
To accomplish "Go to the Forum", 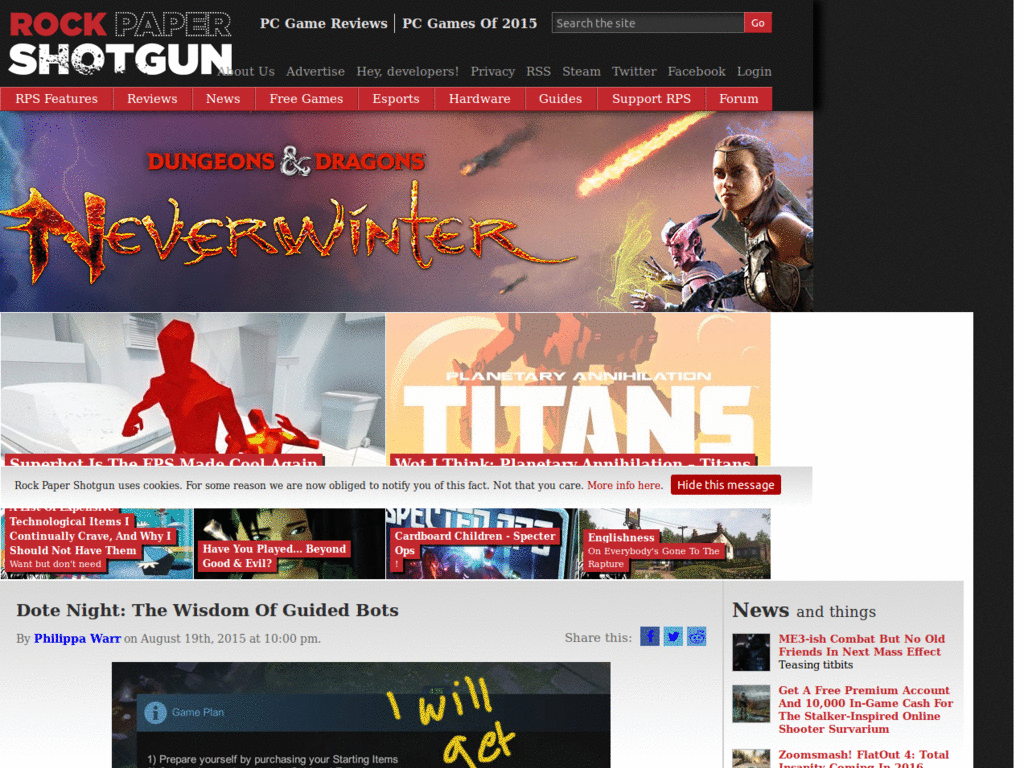I will pyautogui.click(x=739, y=99).
